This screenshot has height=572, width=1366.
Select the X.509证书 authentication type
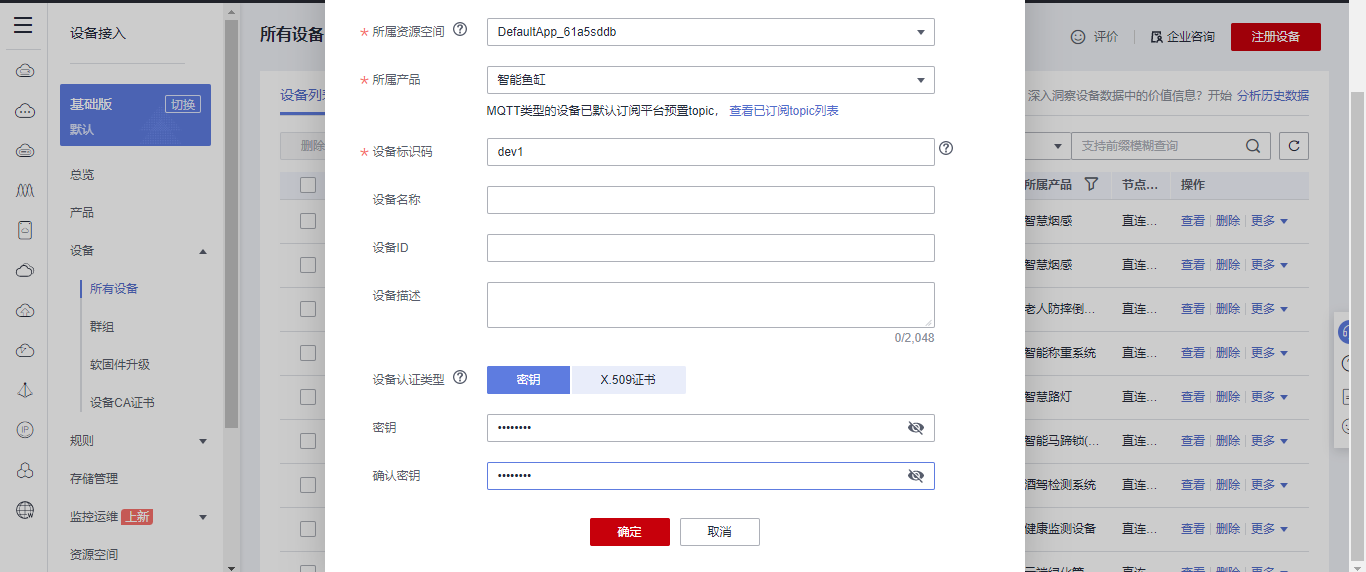pyautogui.click(x=628, y=380)
